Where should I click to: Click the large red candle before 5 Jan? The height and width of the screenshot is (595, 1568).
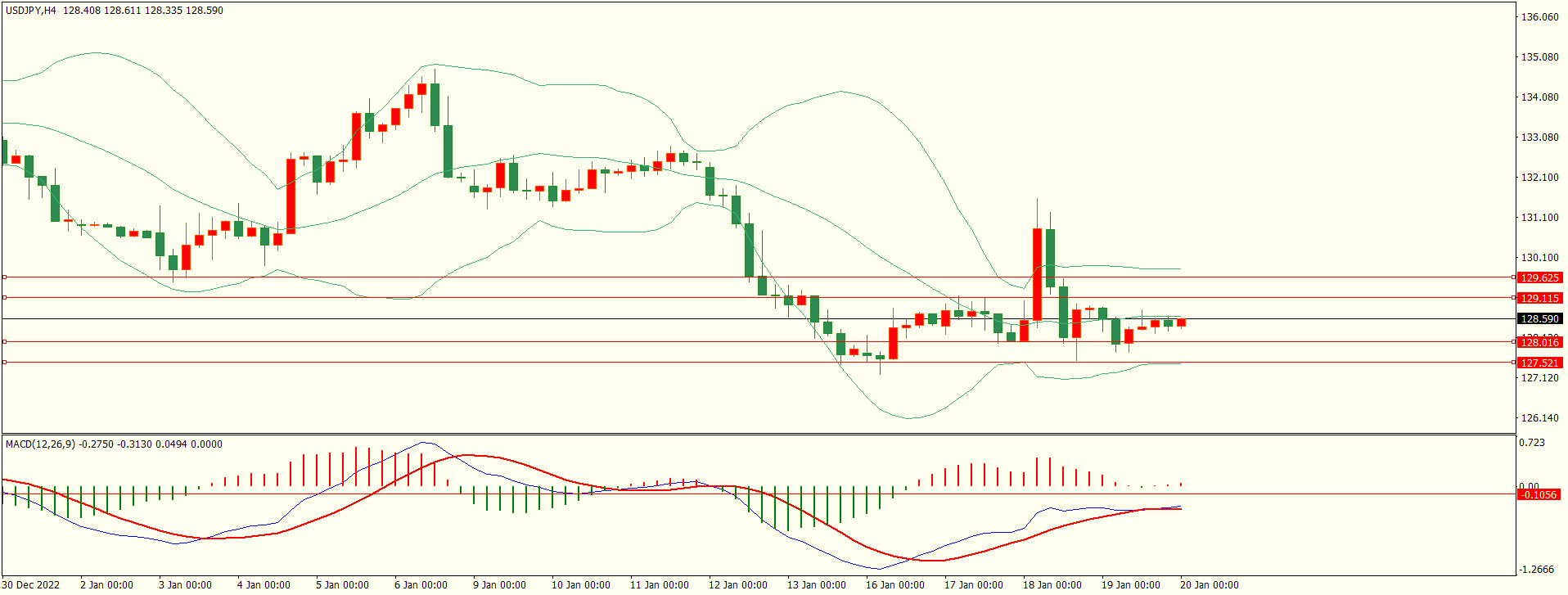(291, 196)
